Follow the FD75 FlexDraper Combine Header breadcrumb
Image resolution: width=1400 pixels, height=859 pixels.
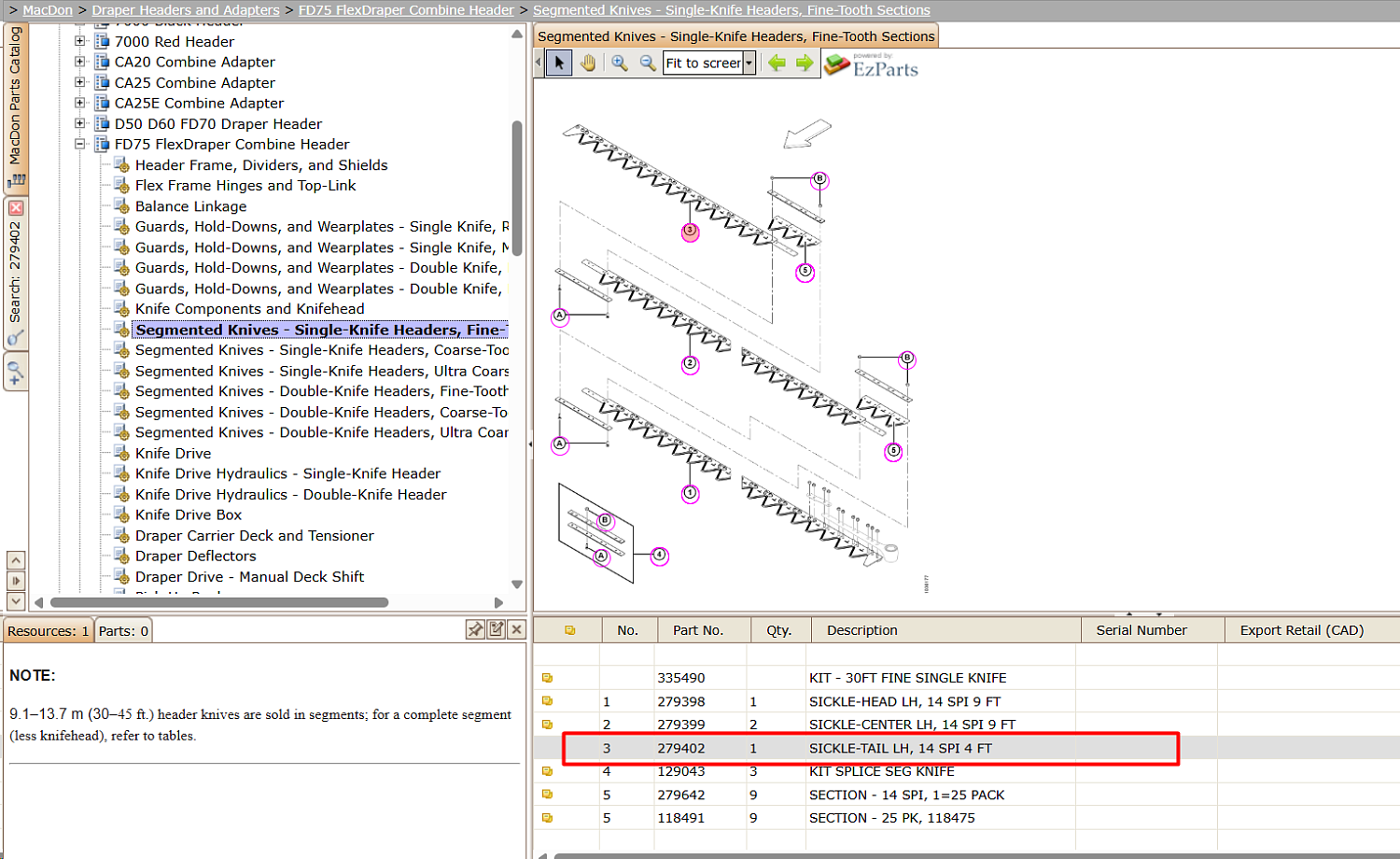[x=406, y=10]
